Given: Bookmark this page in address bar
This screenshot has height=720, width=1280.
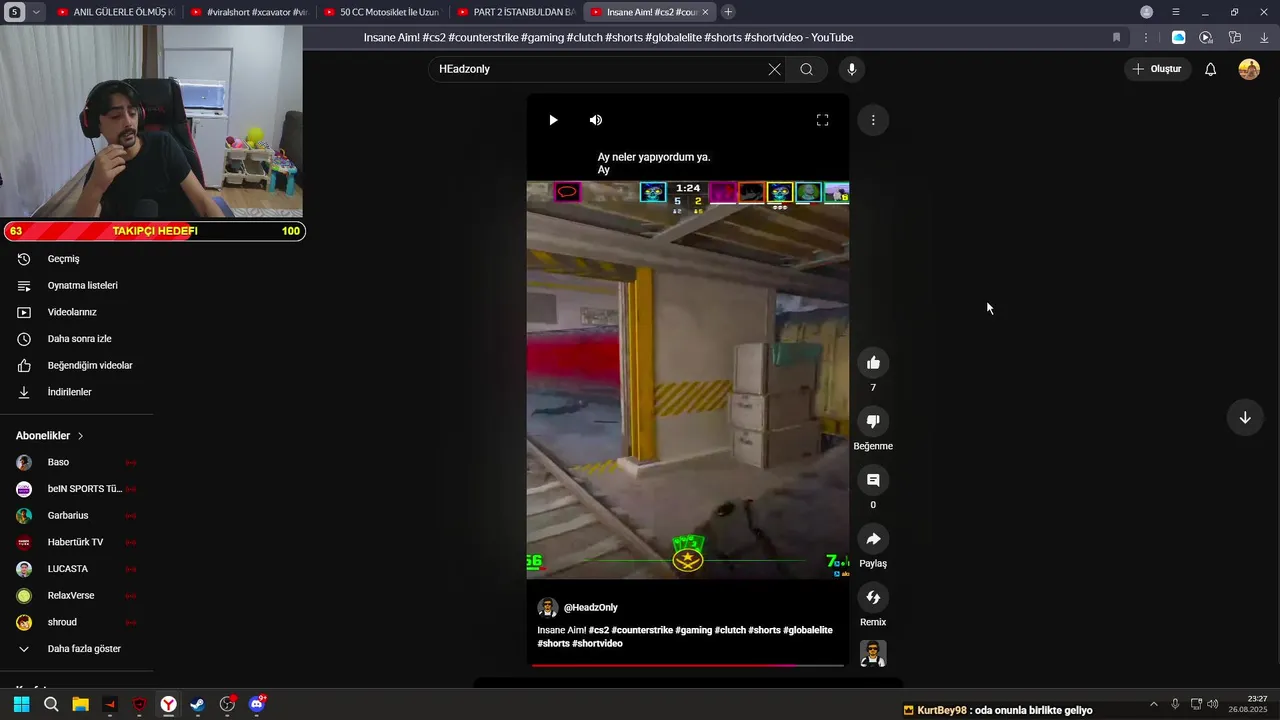Looking at the screenshot, I should pos(1116,38).
